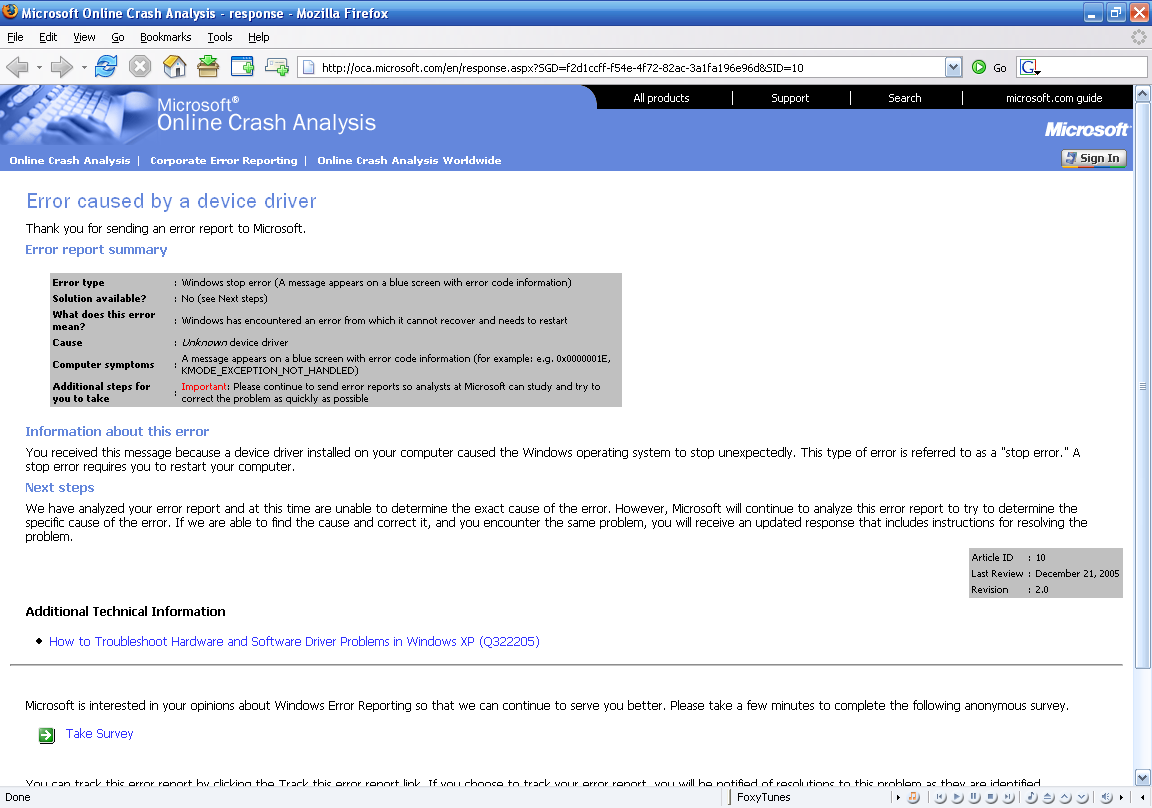Open the View menu
Image resolution: width=1152 pixels, height=808 pixels.
coord(84,37)
